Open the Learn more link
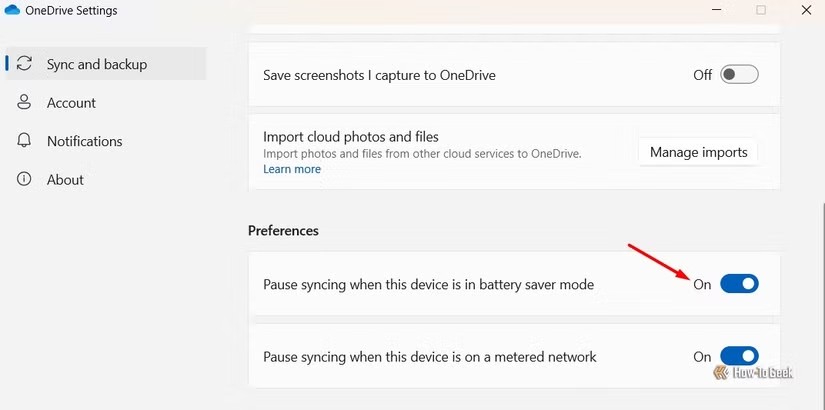825x410 pixels. click(292, 169)
